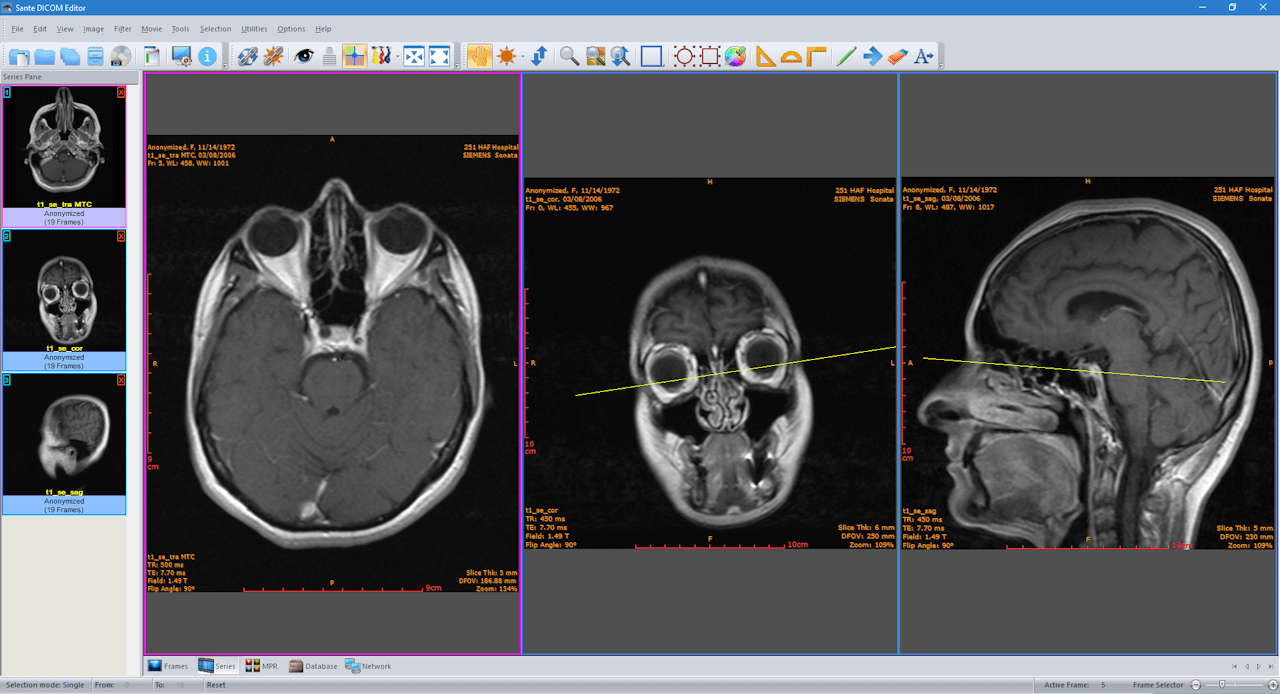
Task: Select the t1_se_cor series thumbnail
Action: pos(64,300)
